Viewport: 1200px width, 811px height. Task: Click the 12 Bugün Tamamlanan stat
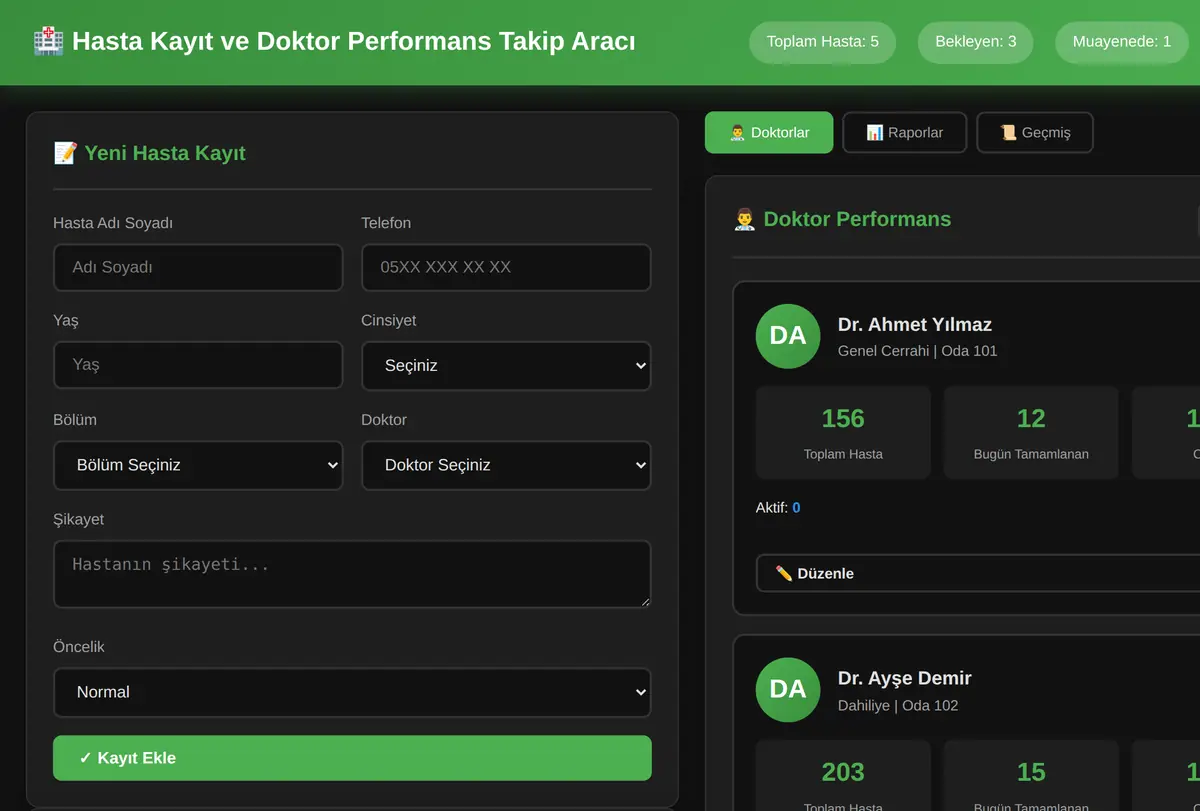point(1031,432)
